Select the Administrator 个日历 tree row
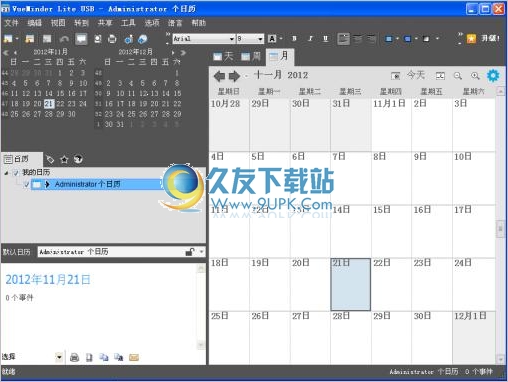 pyautogui.click(x=97, y=184)
